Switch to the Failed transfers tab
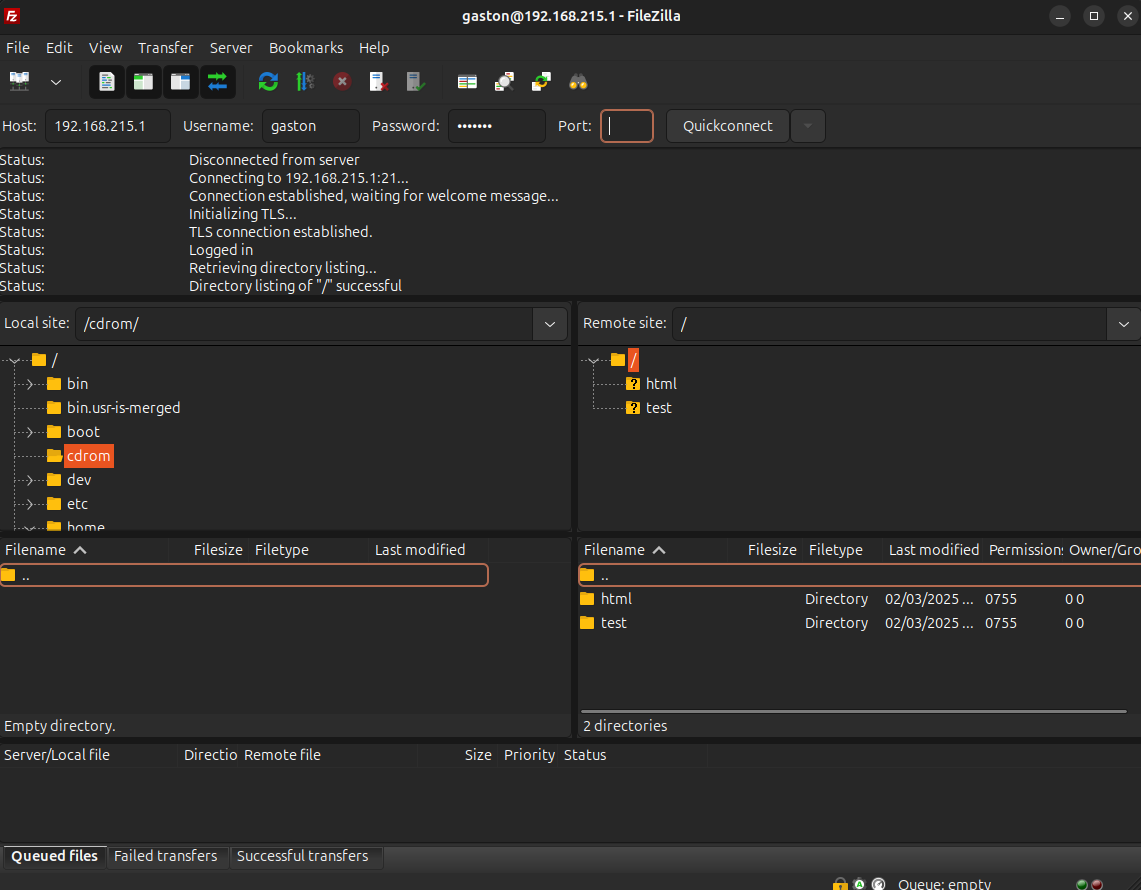Viewport: 1141px width, 890px height. tap(166, 857)
